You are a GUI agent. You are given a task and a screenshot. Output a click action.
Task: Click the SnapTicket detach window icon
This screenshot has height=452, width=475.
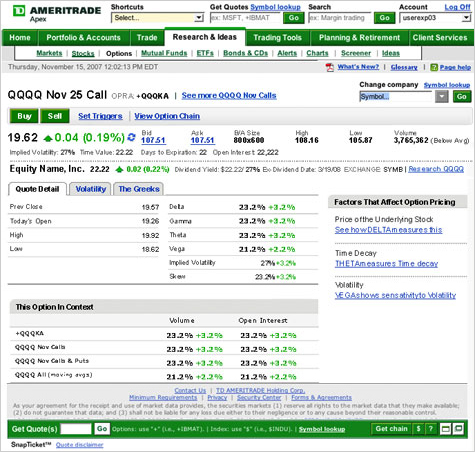coord(458,429)
